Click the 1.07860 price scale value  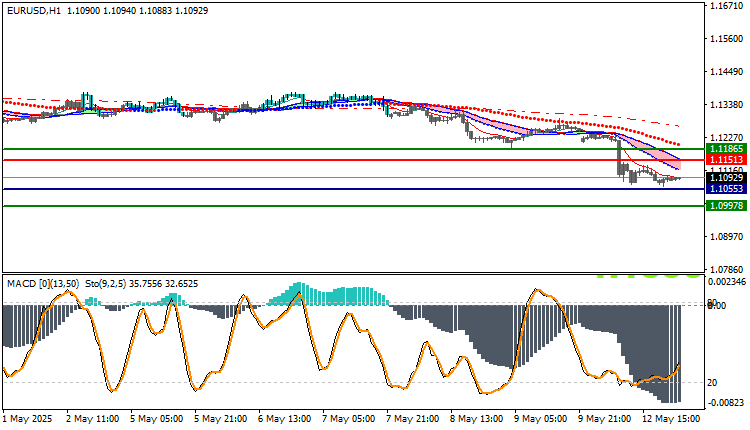(727, 270)
